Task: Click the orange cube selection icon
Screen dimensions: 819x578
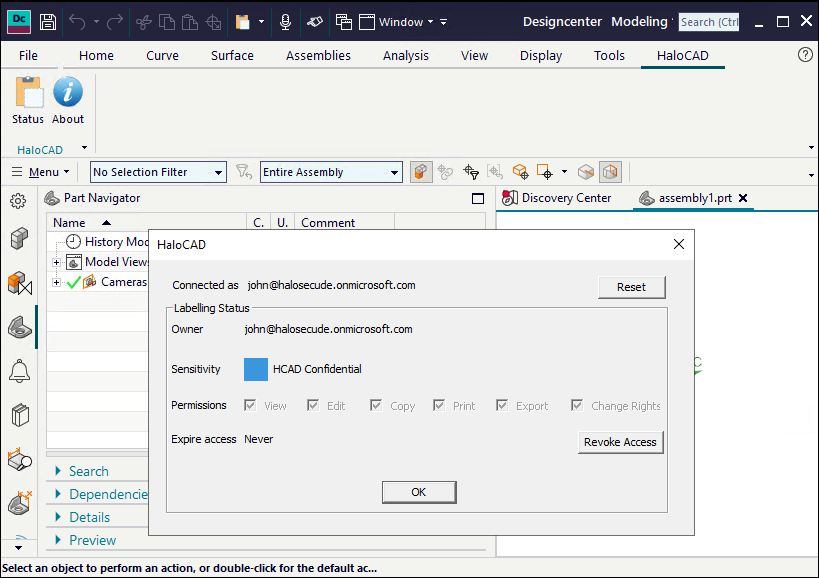Action: pos(421,172)
